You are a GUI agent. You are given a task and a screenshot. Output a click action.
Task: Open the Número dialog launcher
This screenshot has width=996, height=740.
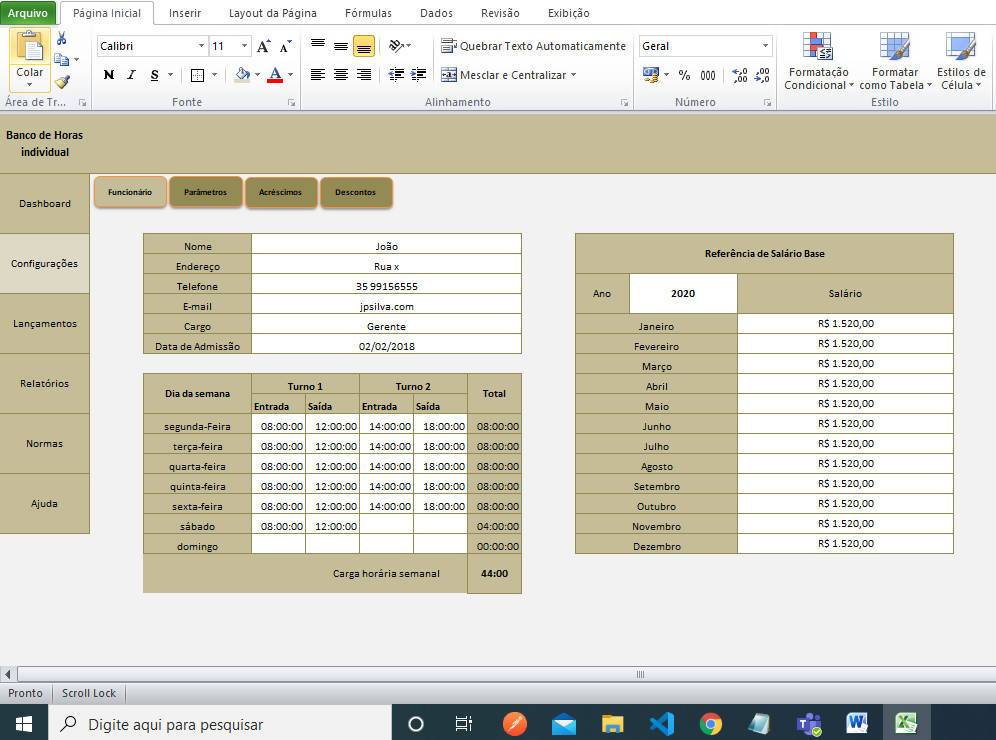pos(767,102)
